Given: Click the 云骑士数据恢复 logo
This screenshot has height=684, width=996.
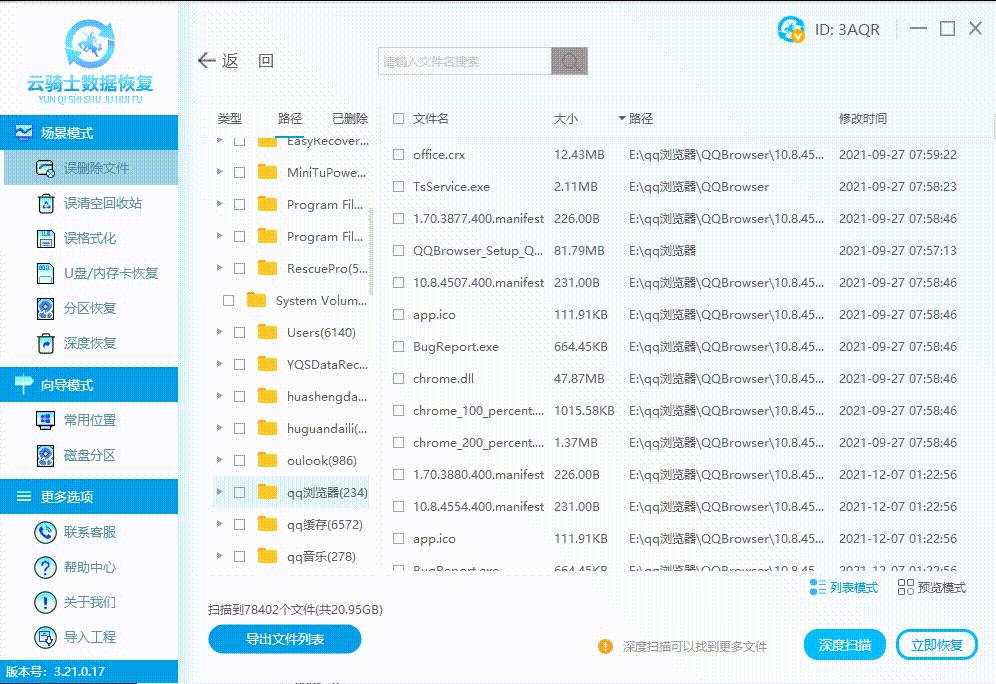Looking at the screenshot, I should point(90,60).
